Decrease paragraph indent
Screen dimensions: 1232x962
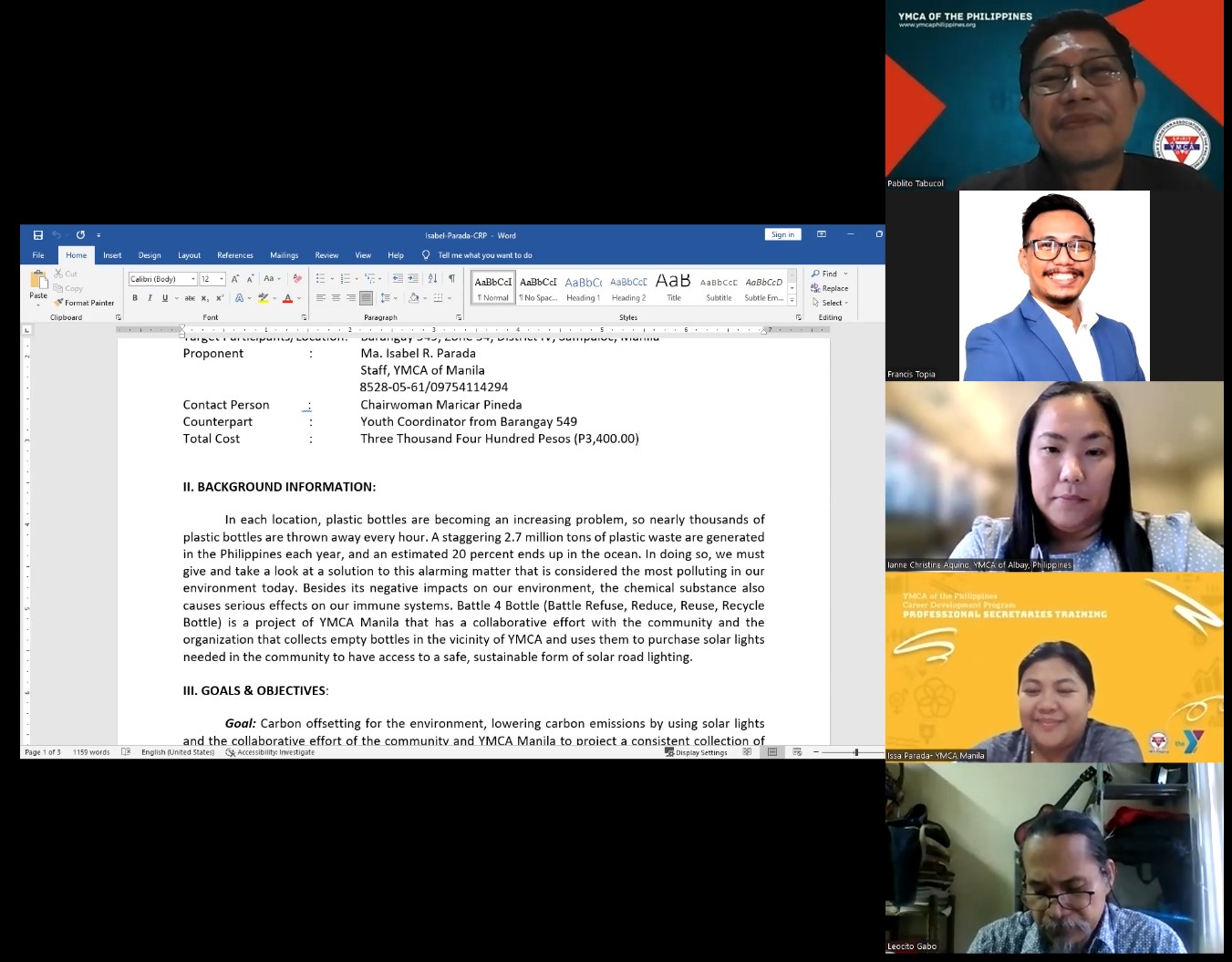tap(398, 279)
